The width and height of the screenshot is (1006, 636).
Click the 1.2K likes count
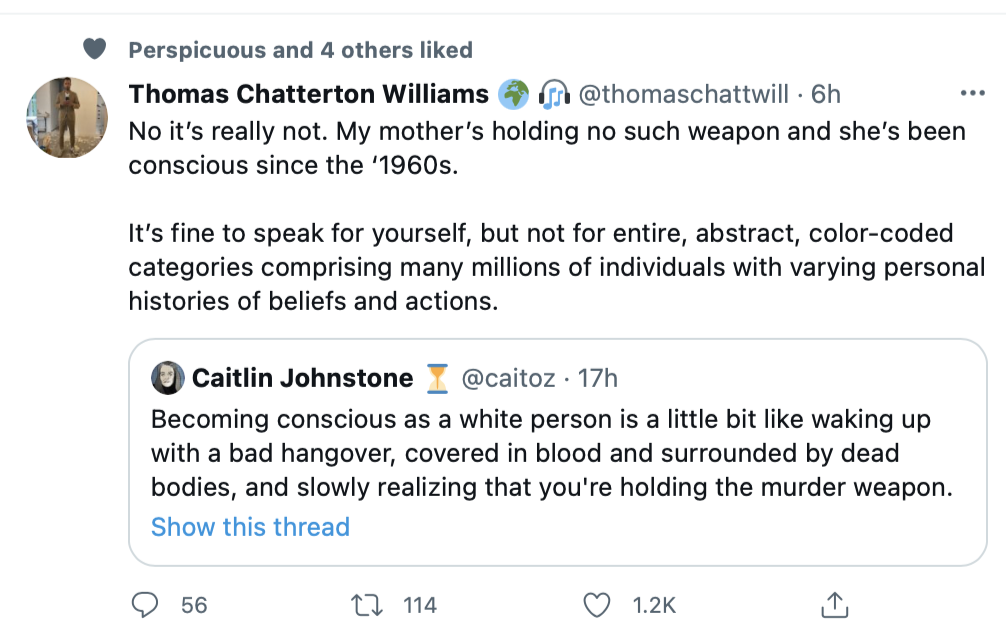pyautogui.click(x=654, y=605)
